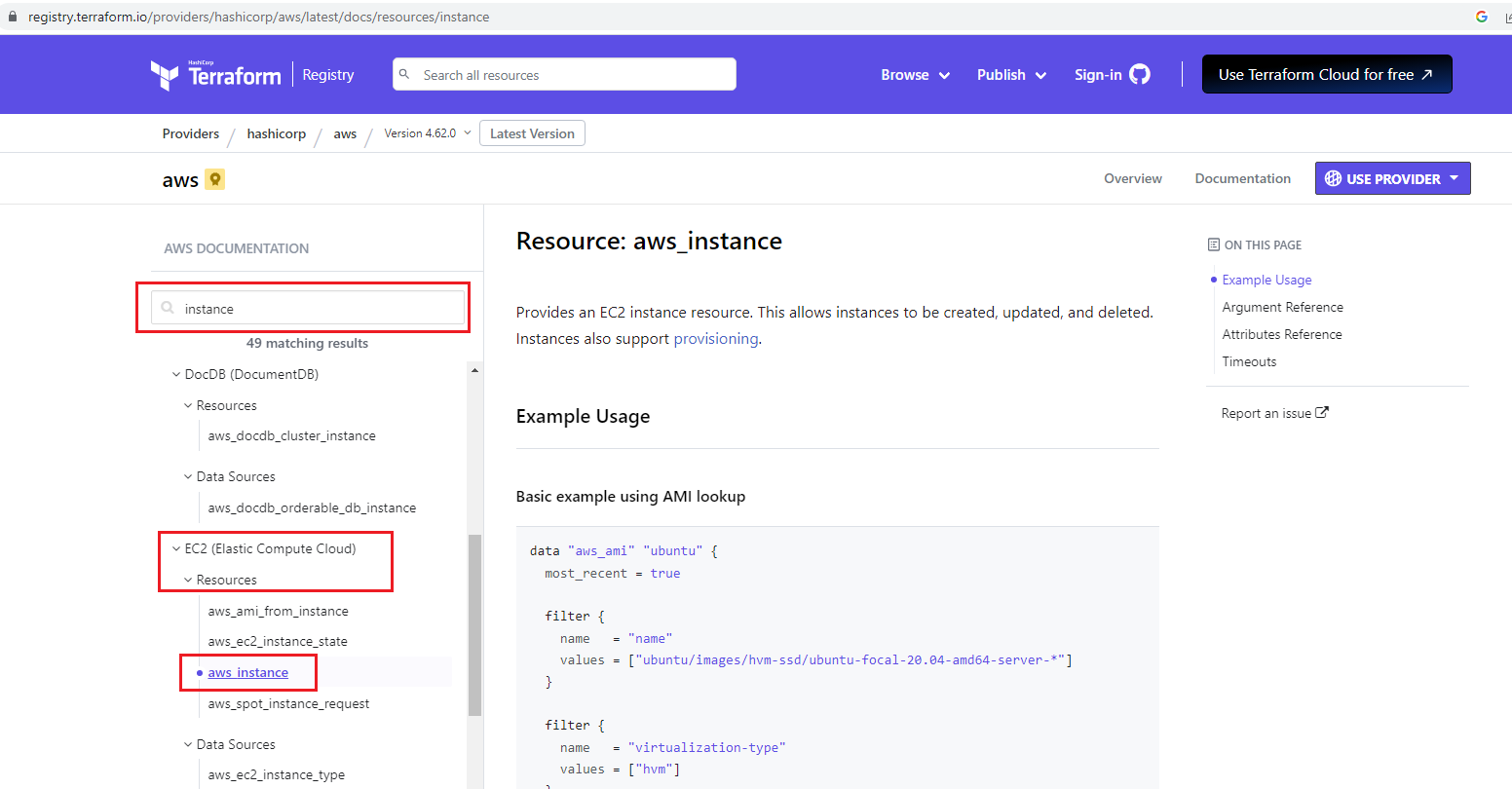The image size is (1512, 789).
Task: Click the Example Usage heading in content
Action: coord(583,416)
